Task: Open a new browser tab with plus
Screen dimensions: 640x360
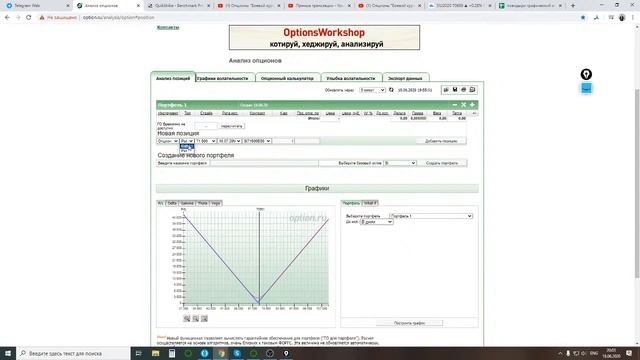Action: (573, 6)
